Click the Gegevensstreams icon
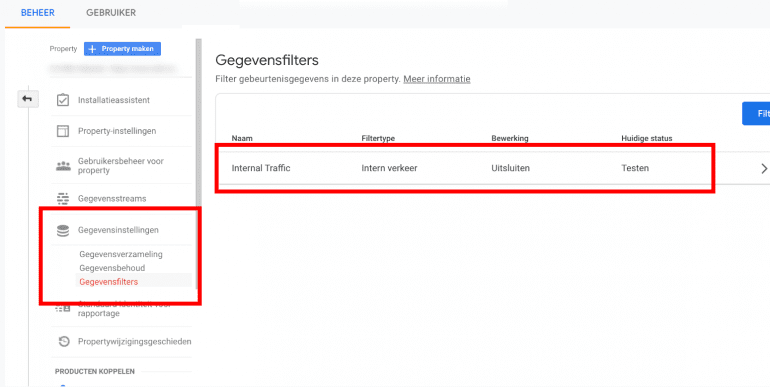 [63, 198]
